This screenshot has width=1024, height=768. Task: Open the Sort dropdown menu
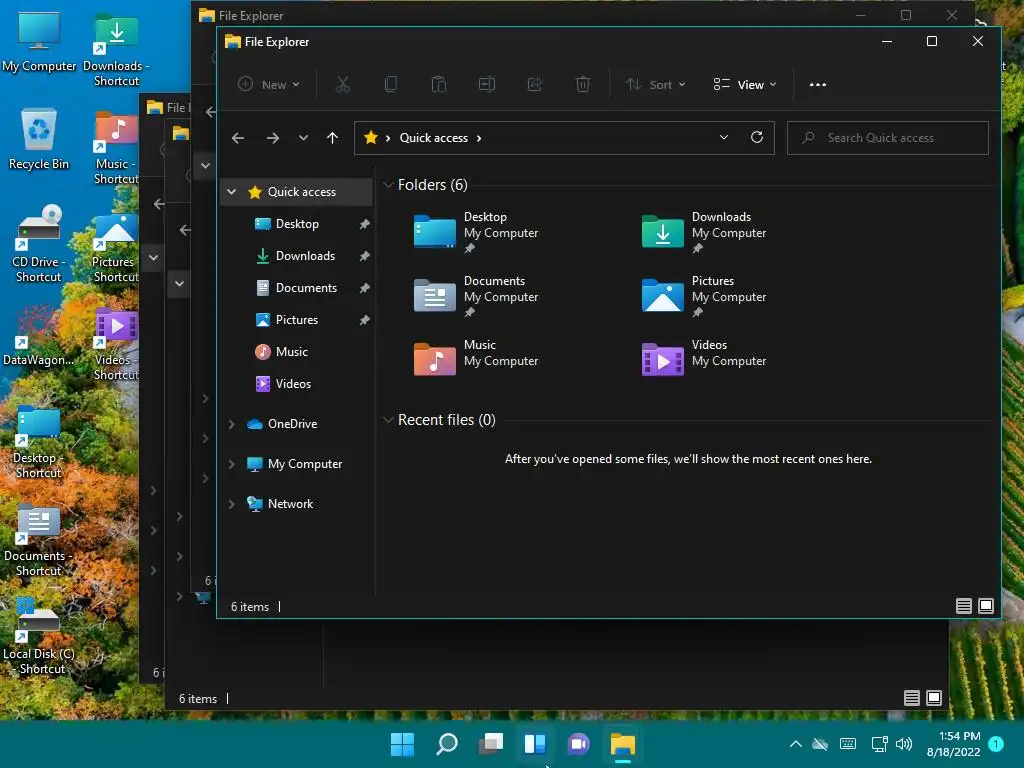point(655,84)
